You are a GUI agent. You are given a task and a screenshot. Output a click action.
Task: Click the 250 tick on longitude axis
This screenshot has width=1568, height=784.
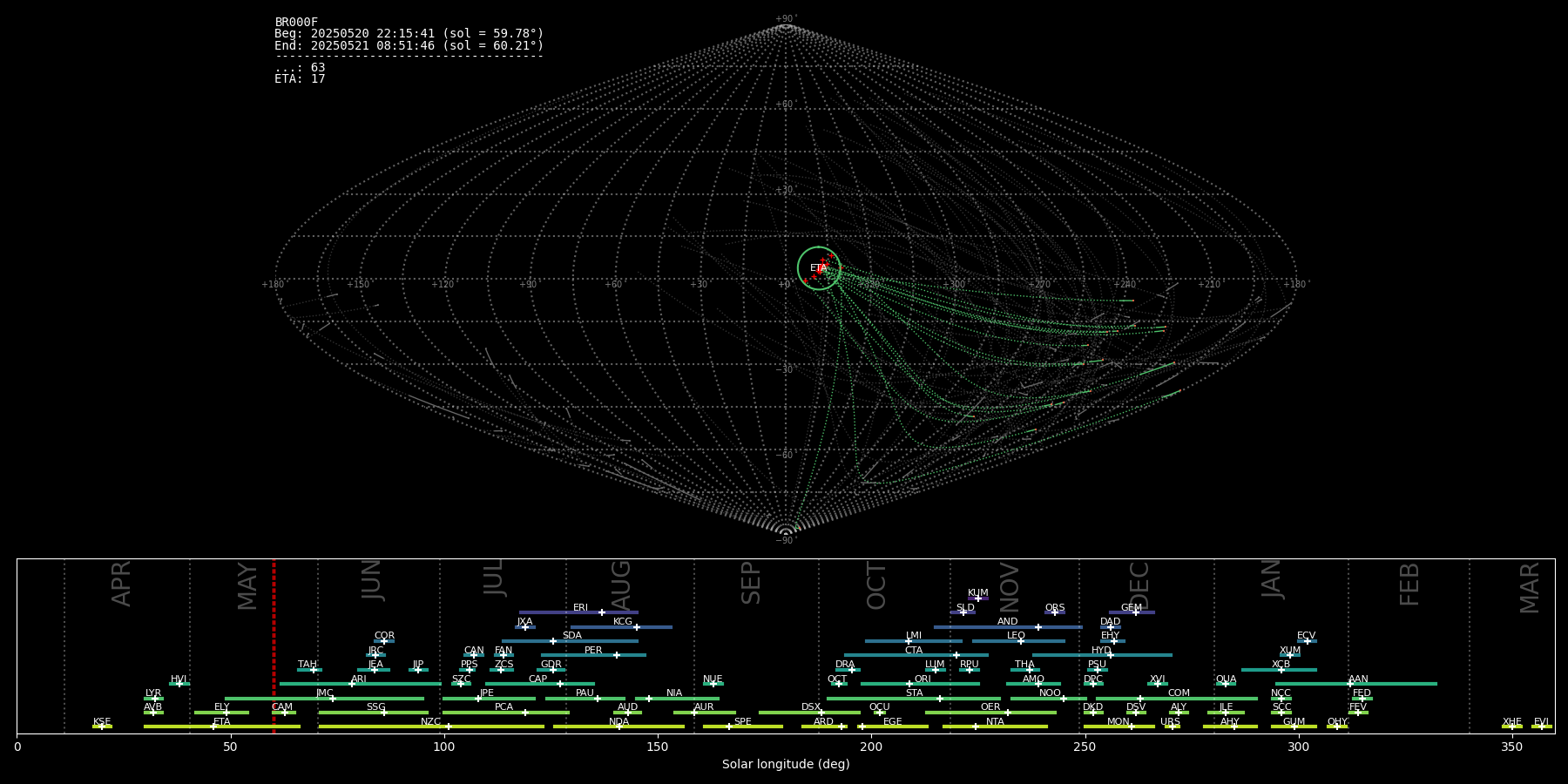1085,747
